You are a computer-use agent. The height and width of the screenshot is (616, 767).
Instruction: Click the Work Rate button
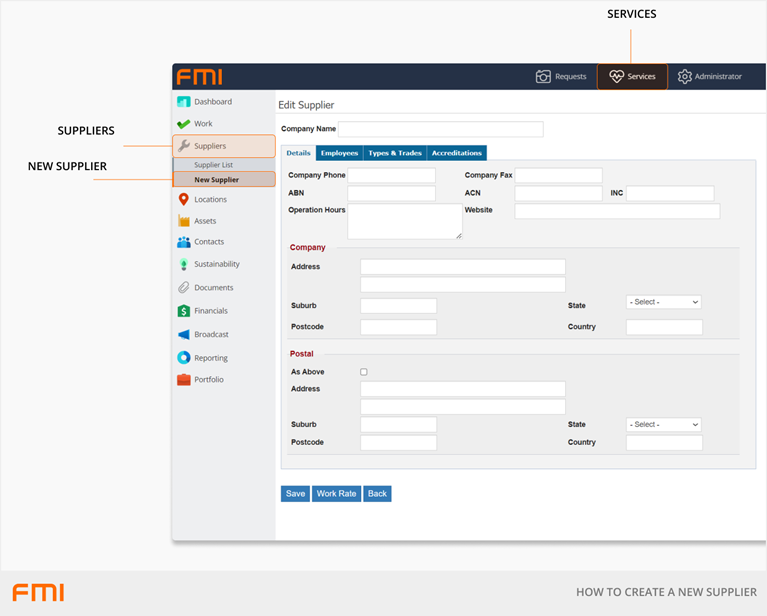click(x=336, y=494)
